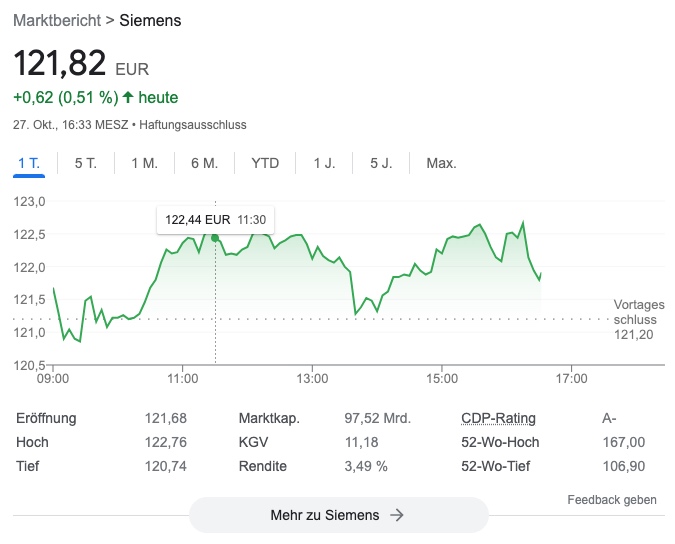
Task: Click the 123,0 y-axis label
Action: (x=29, y=201)
